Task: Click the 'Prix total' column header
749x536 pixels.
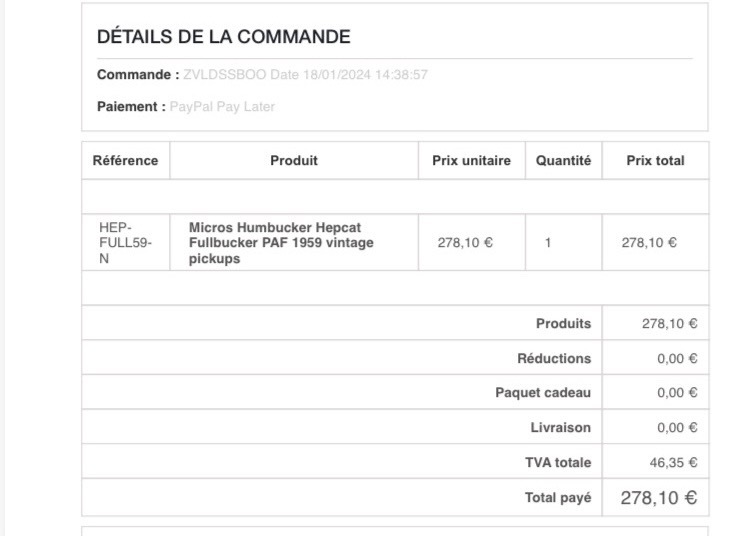Action: coord(655,161)
